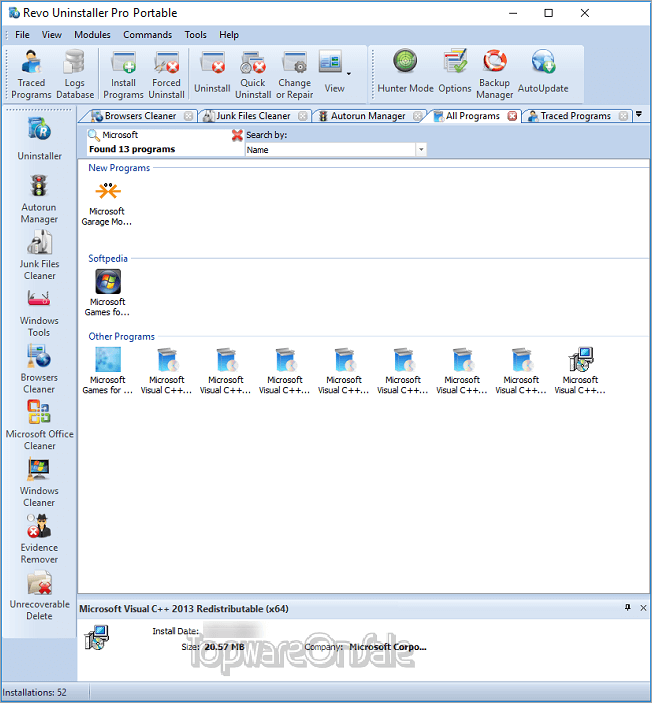Image resolution: width=652 pixels, height=703 pixels.
Task: Open the Logs Database toolbar icon
Action: 75,74
